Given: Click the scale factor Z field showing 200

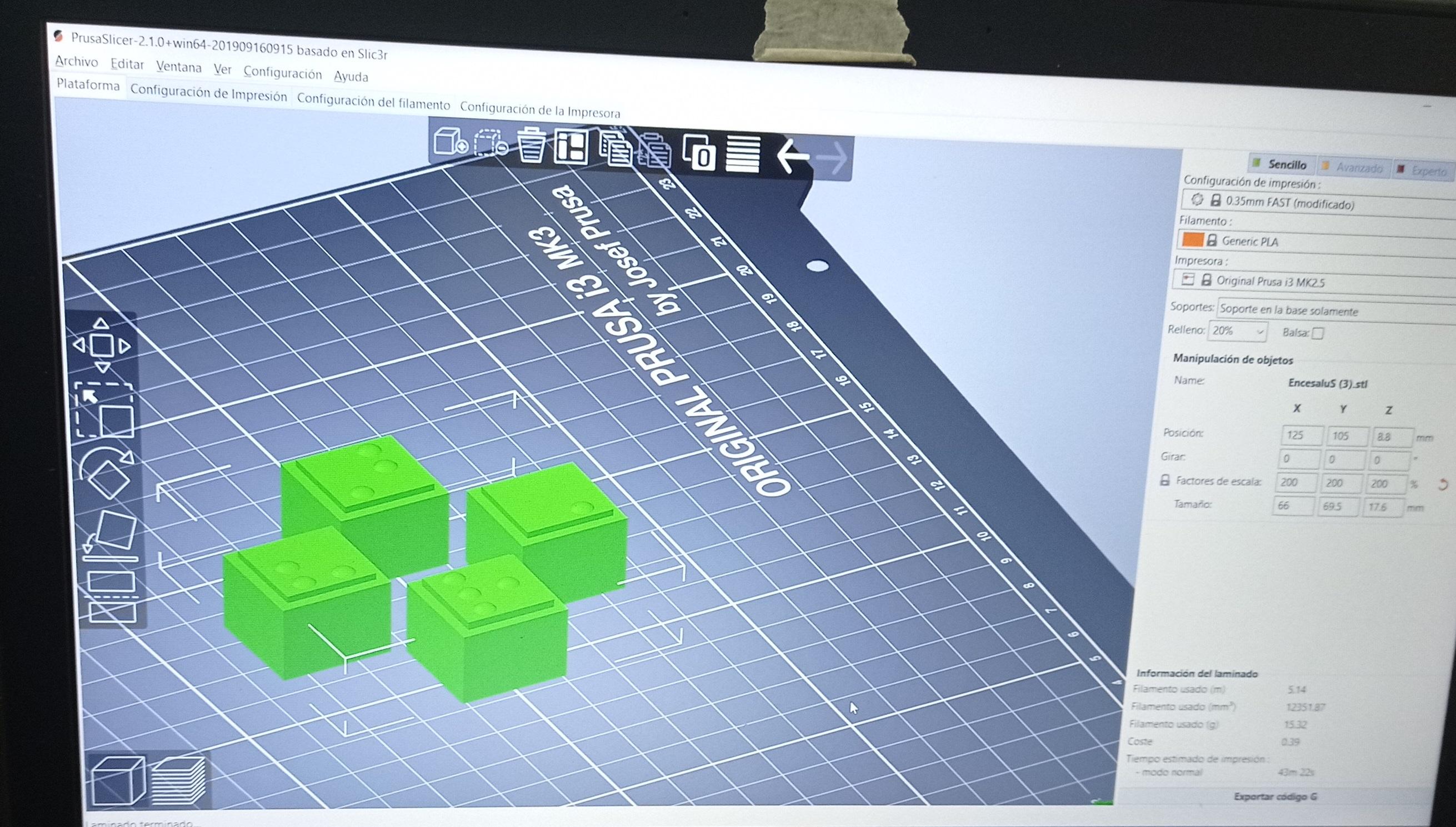Looking at the screenshot, I should point(1386,484).
